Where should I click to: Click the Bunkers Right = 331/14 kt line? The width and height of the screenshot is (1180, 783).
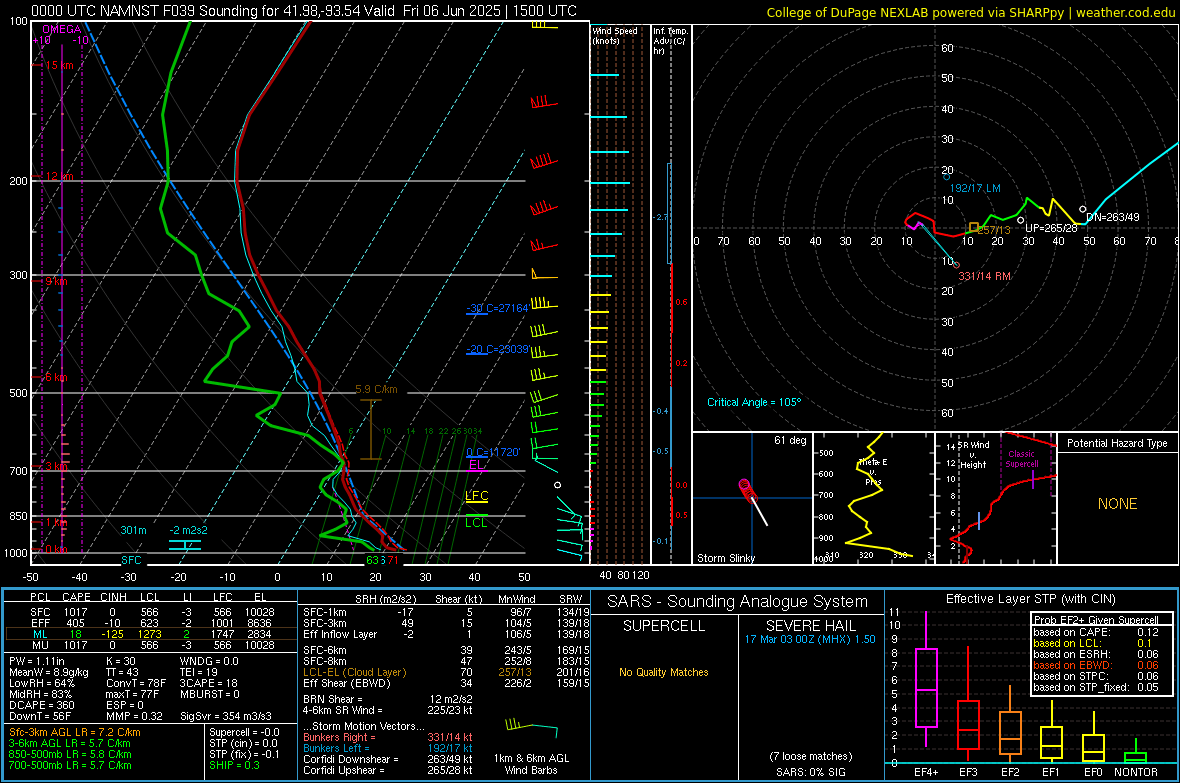pyautogui.click(x=388, y=737)
